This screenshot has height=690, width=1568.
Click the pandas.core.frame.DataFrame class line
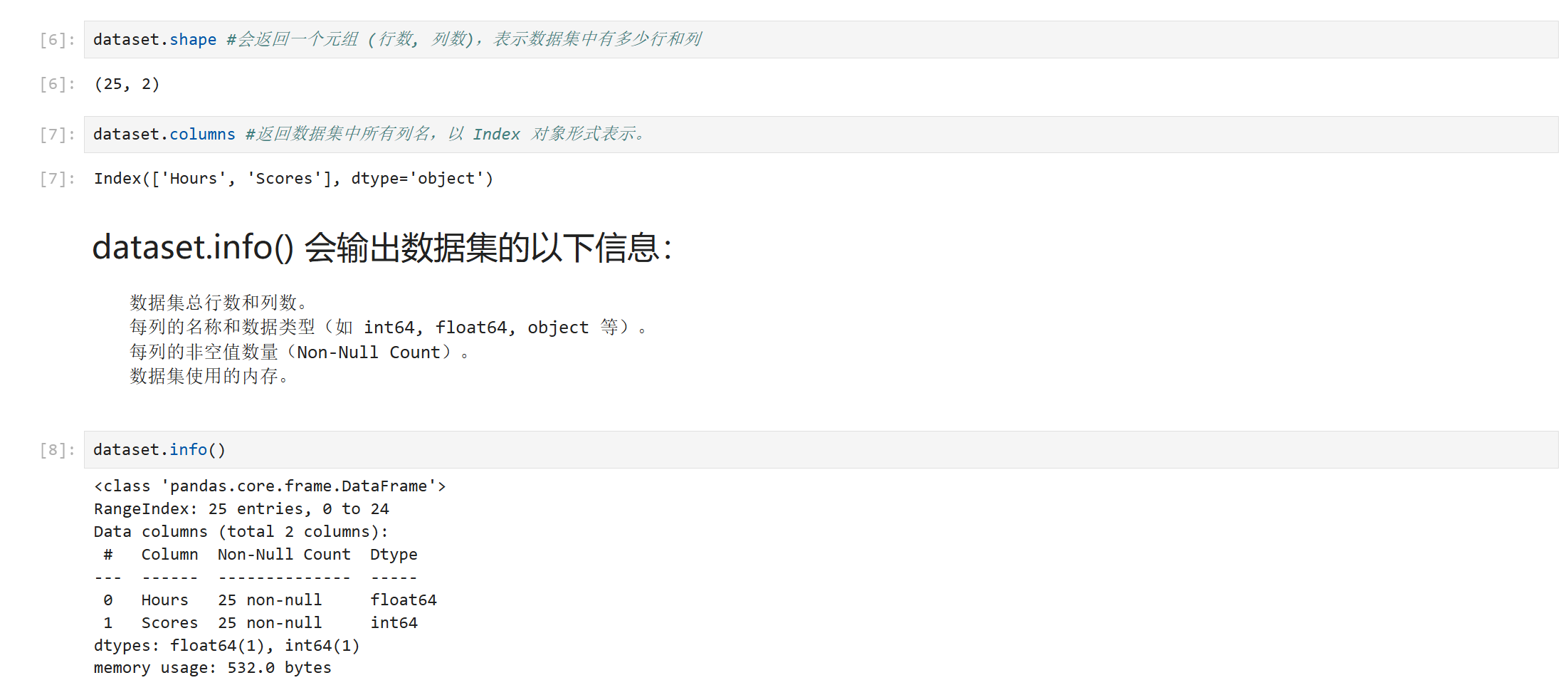coord(270,486)
